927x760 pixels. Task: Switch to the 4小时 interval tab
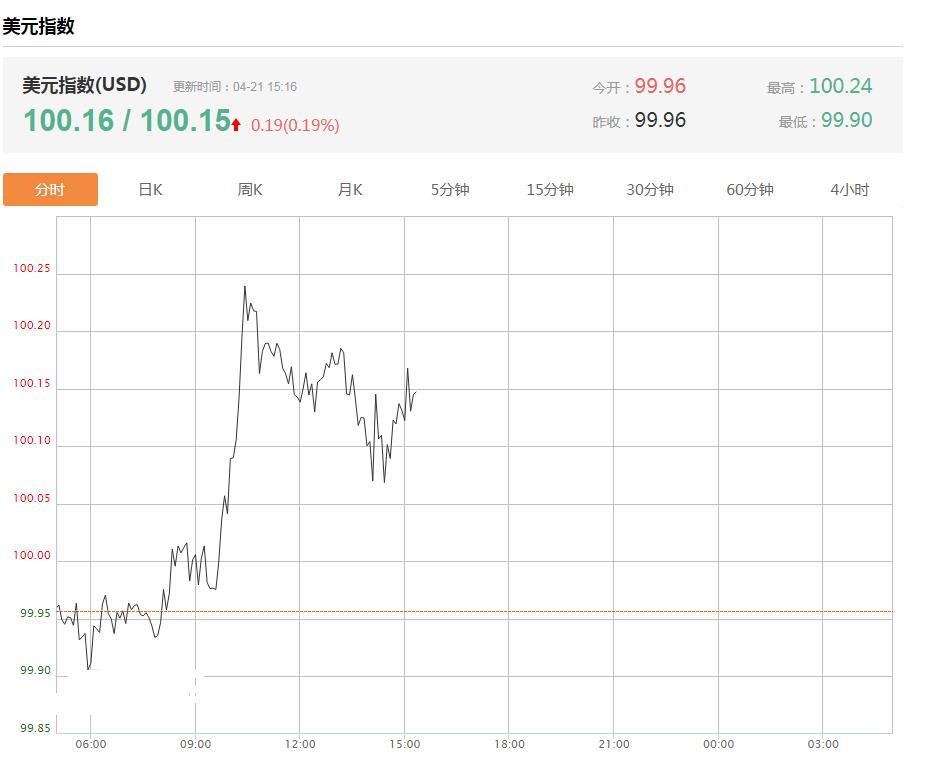850,190
